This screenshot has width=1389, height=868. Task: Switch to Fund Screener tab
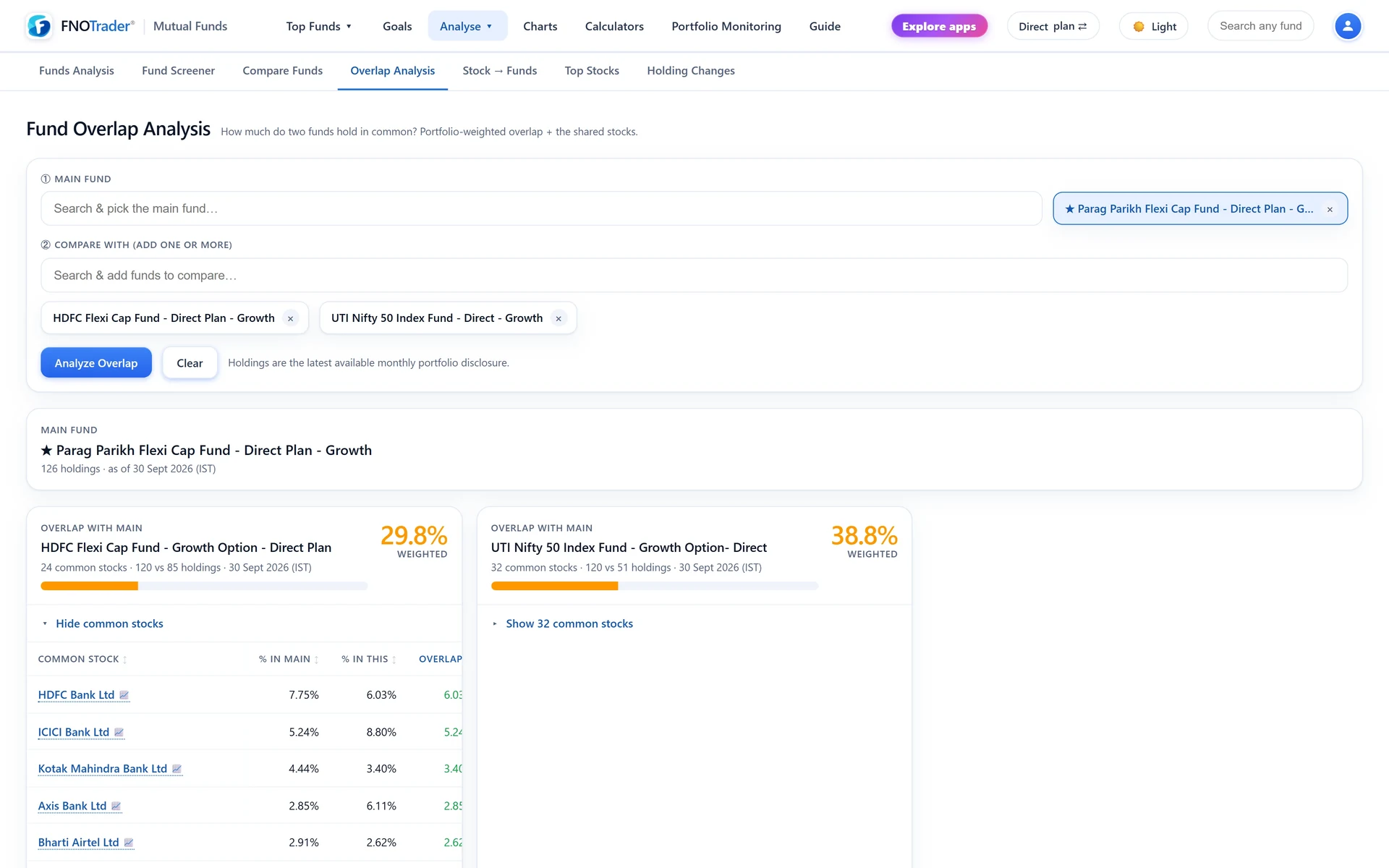(178, 71)
